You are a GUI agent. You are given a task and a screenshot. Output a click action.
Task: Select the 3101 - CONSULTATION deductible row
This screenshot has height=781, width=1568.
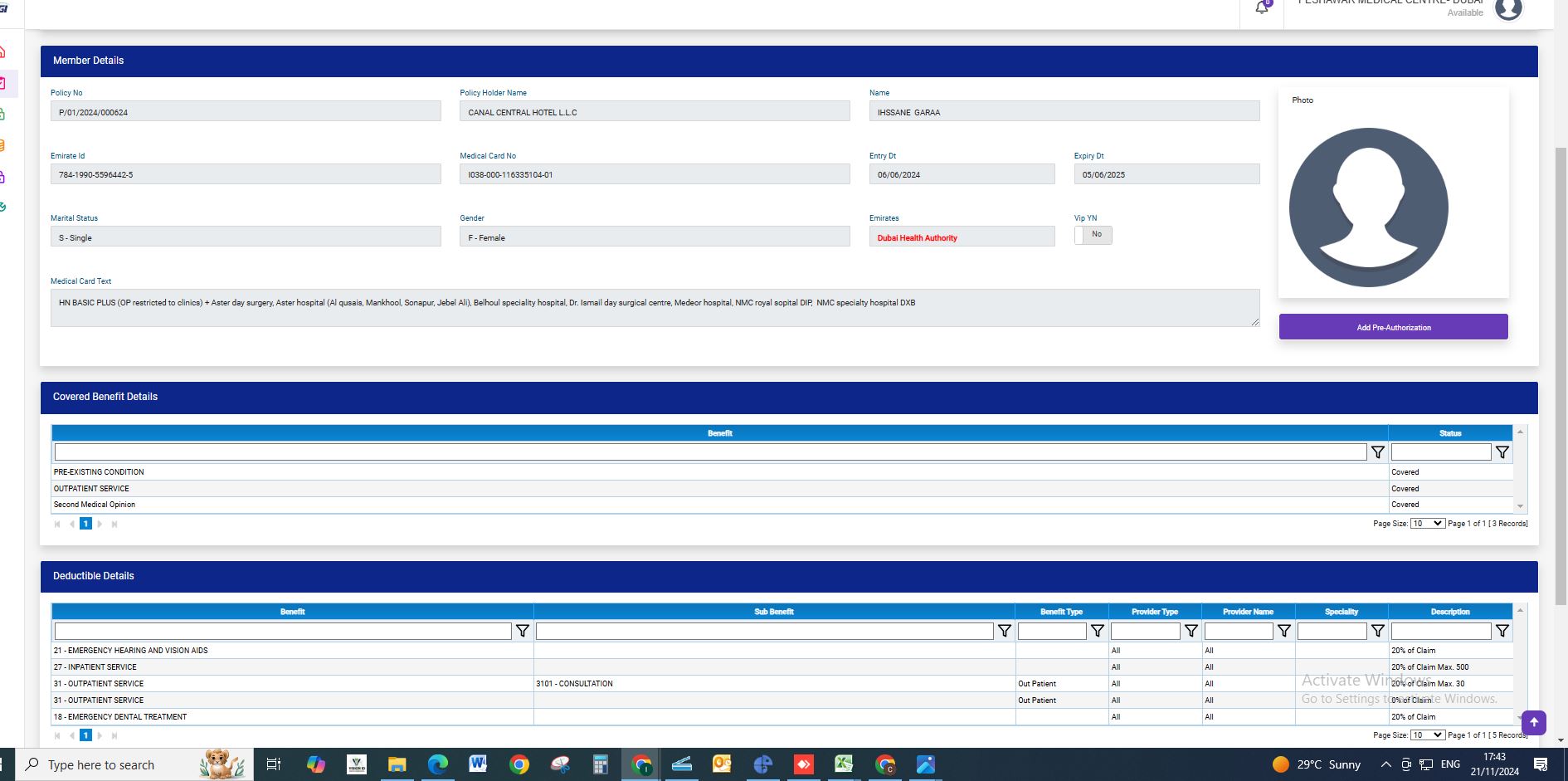[x=574, y=684]
